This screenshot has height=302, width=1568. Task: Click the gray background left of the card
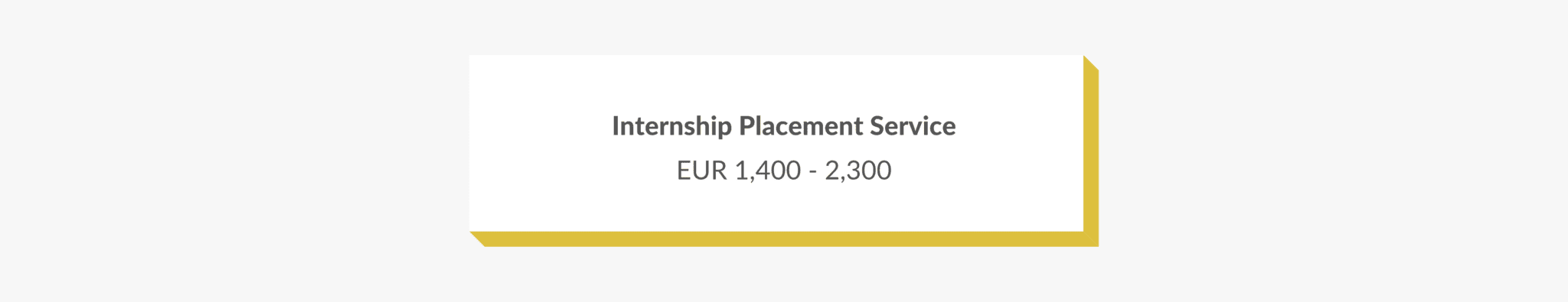pyautogui.click(x=234, y=151)
